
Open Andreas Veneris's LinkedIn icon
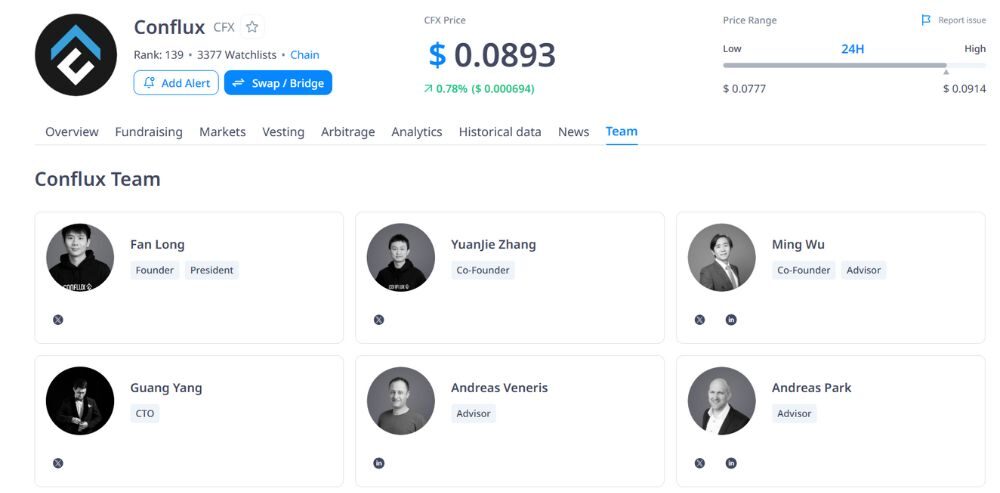click(x=379, y=463)
